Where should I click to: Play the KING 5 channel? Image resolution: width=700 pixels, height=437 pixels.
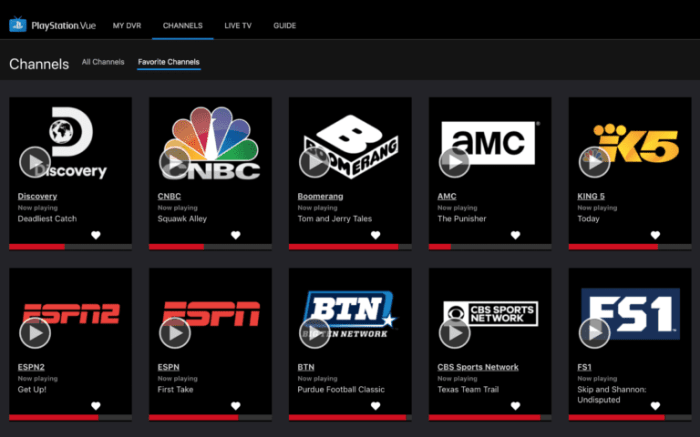pyautogui.click(x=594, y=162)
